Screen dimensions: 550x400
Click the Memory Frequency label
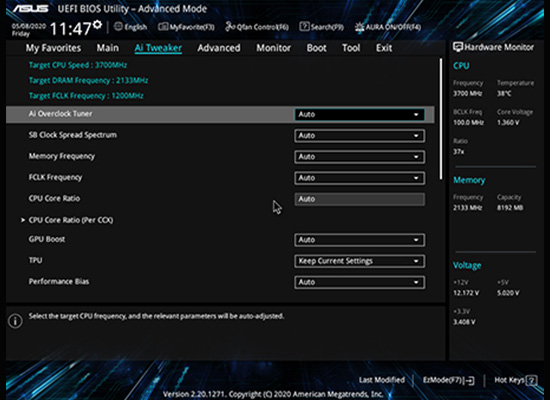tap(62, 156)
